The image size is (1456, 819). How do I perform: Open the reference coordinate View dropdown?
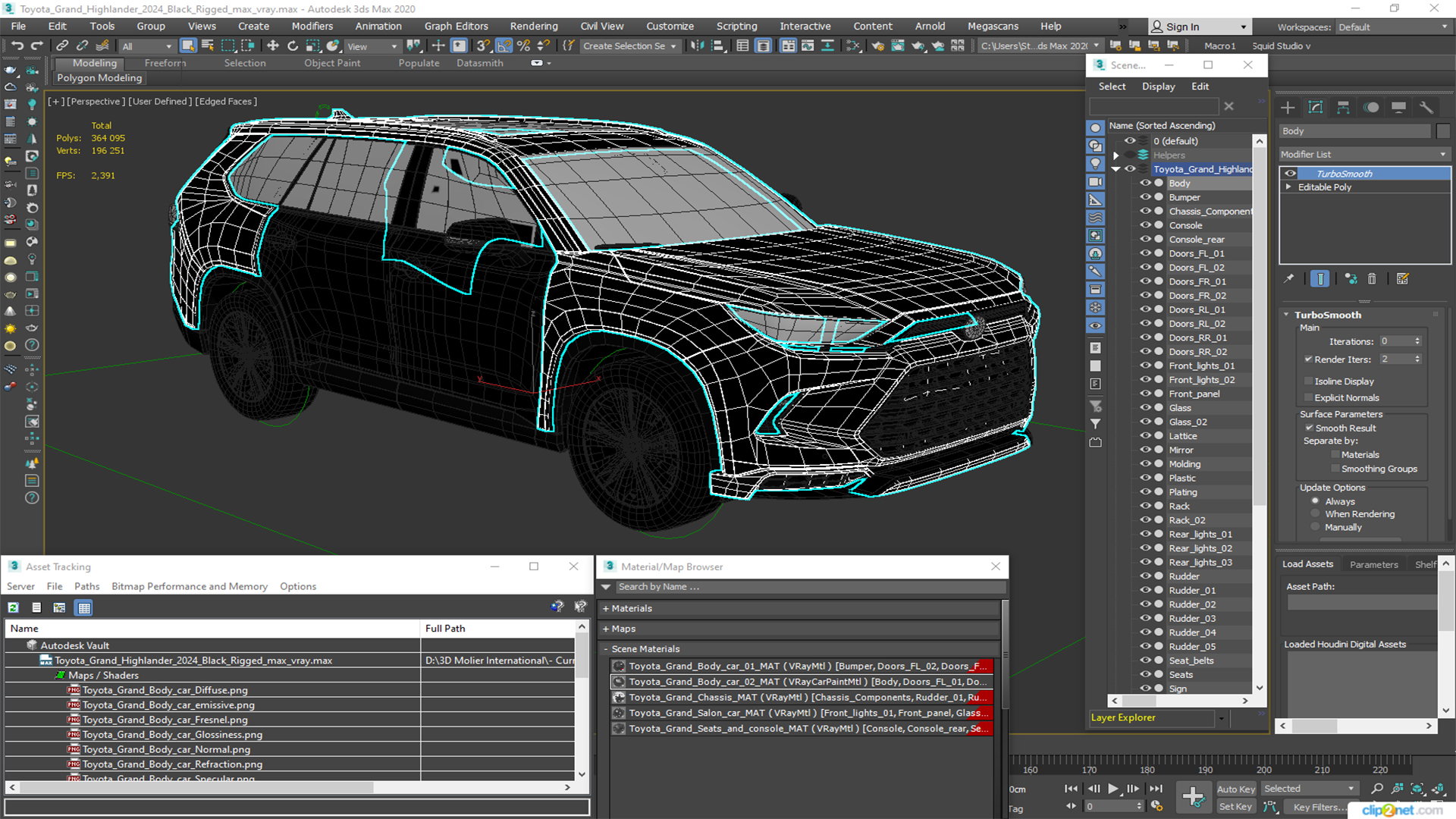[x=372, y=46]
